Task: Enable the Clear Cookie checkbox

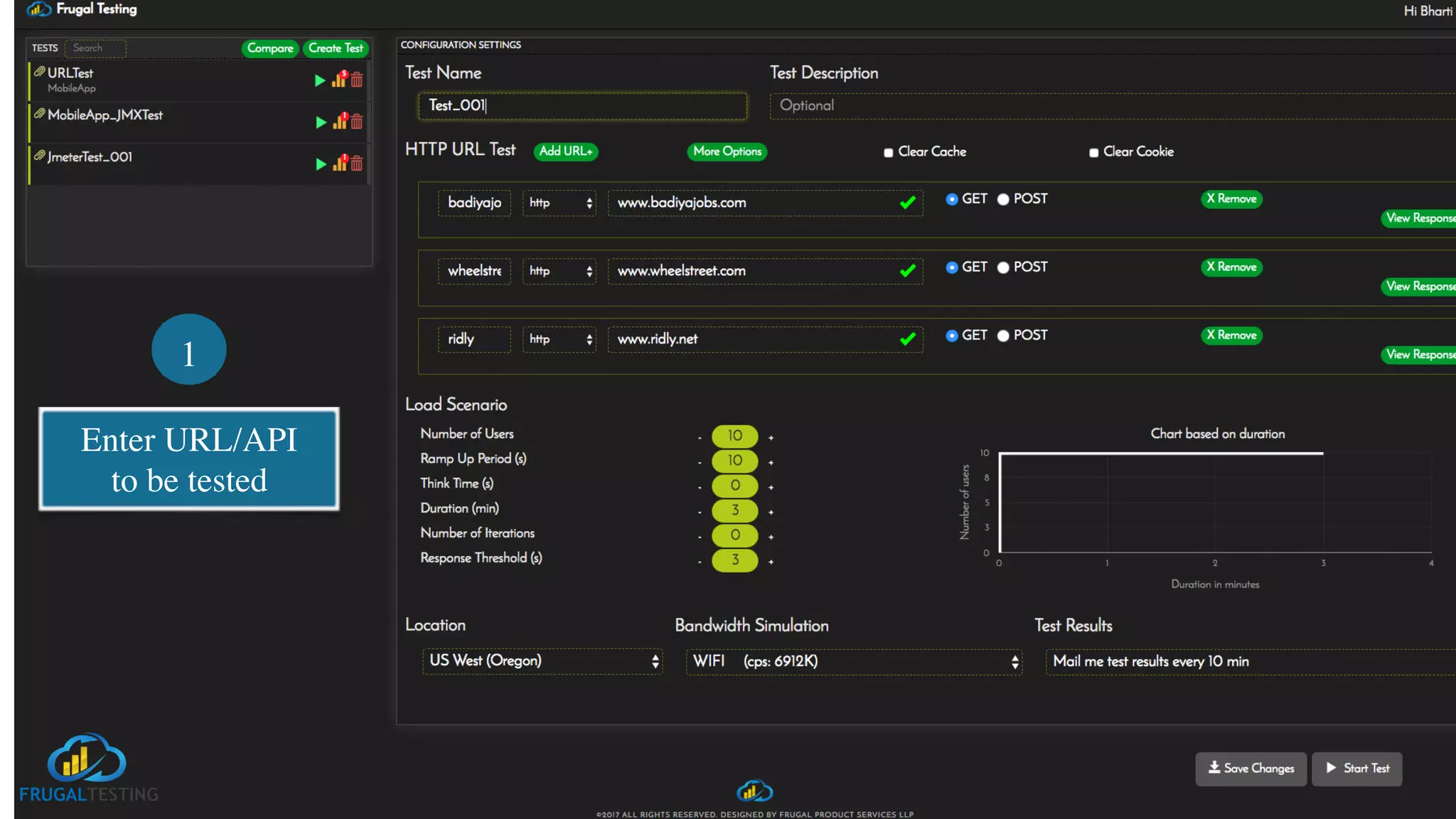Action: tap(1093, 152)
